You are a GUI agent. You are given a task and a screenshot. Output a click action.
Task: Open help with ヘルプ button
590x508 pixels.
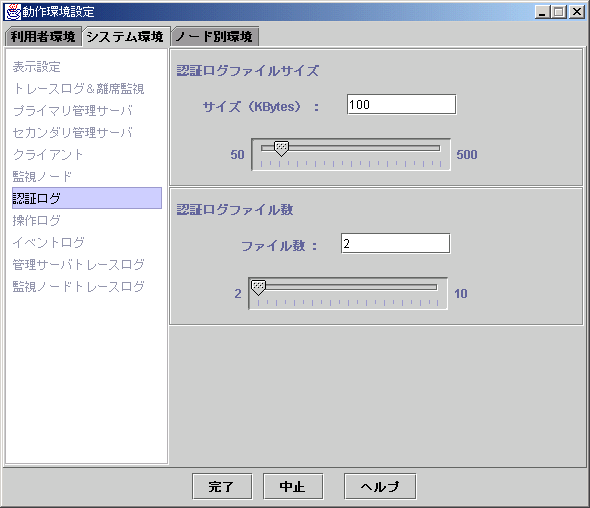[380, 486]
